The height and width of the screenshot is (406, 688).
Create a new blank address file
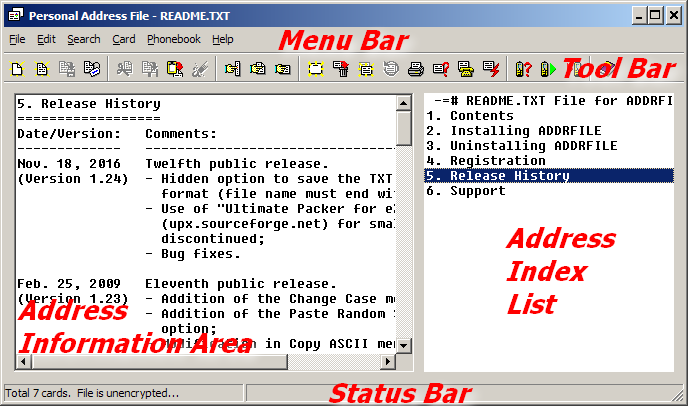17,69
